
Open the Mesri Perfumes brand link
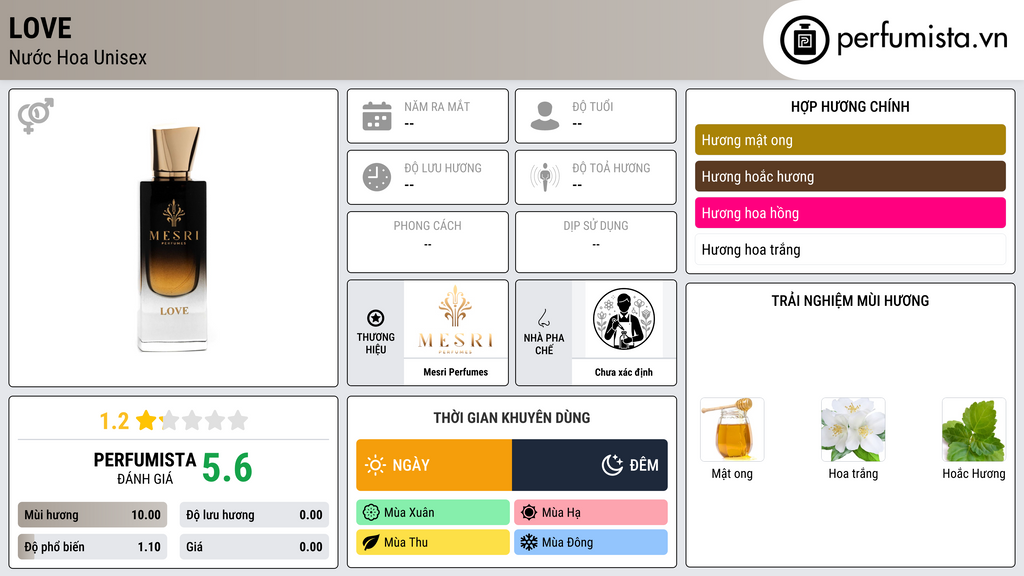pos(456,372)
